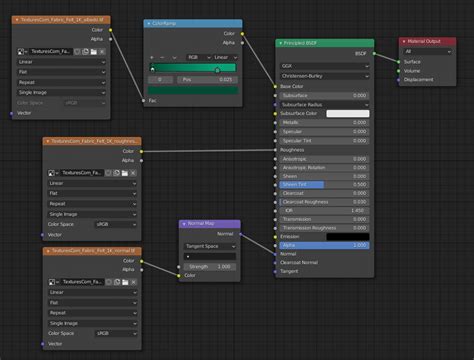The image size is (474, 360).
Task: Select the right color stop handle on the ColorRamp
Action: click(217, 70)
